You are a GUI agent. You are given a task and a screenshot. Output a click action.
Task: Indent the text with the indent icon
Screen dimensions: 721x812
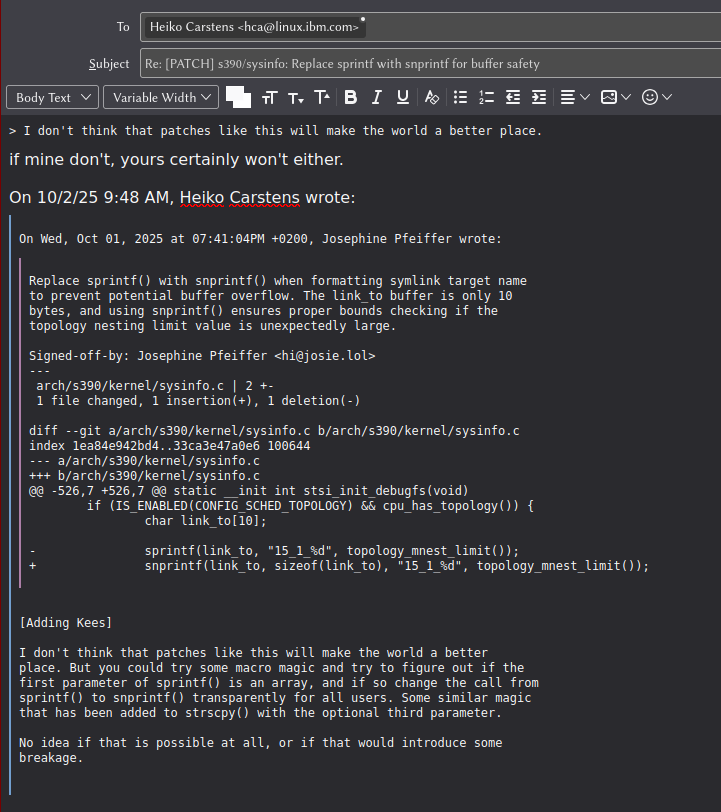(539, 97)
